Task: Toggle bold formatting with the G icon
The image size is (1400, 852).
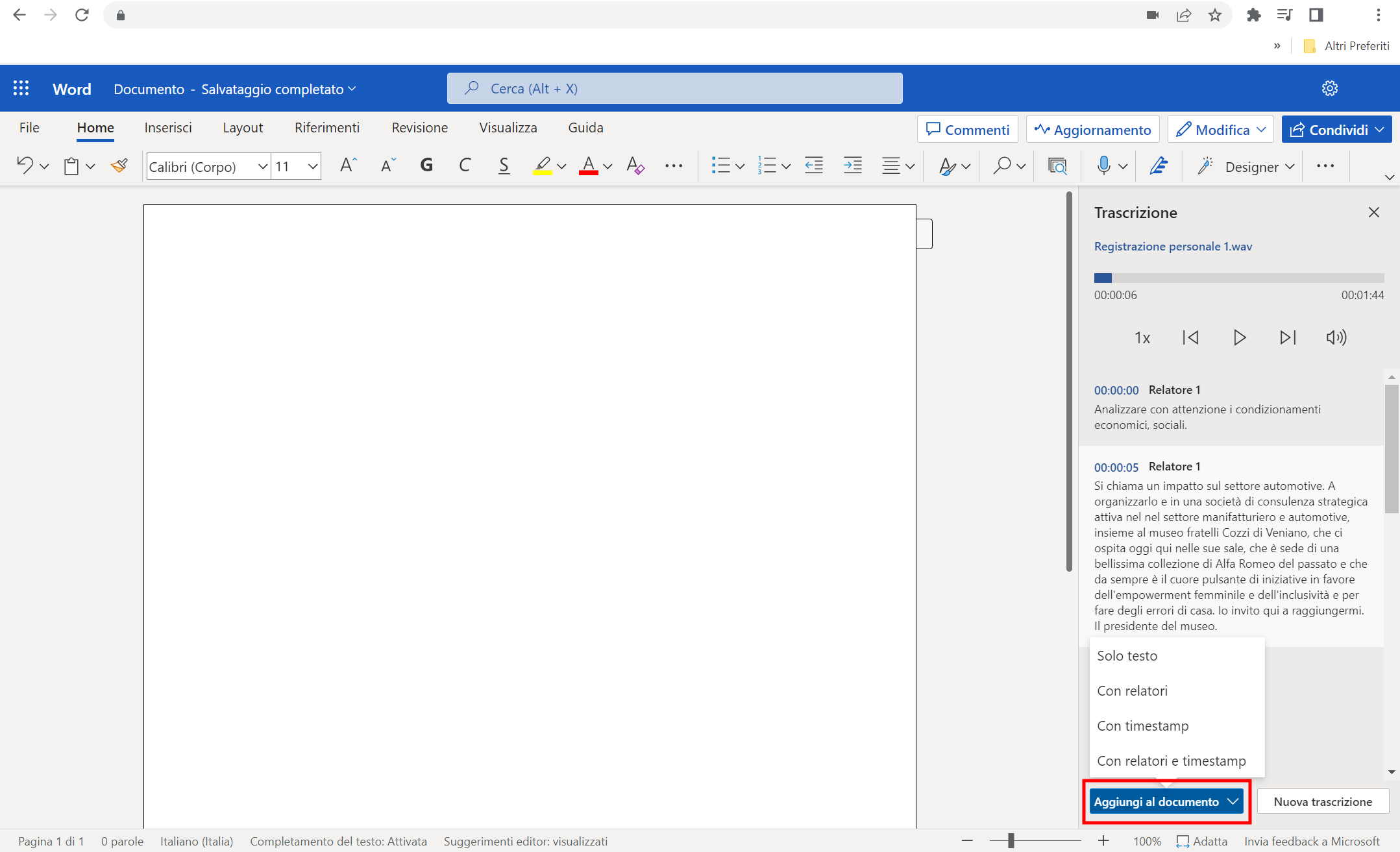Action: pos(426,165)
